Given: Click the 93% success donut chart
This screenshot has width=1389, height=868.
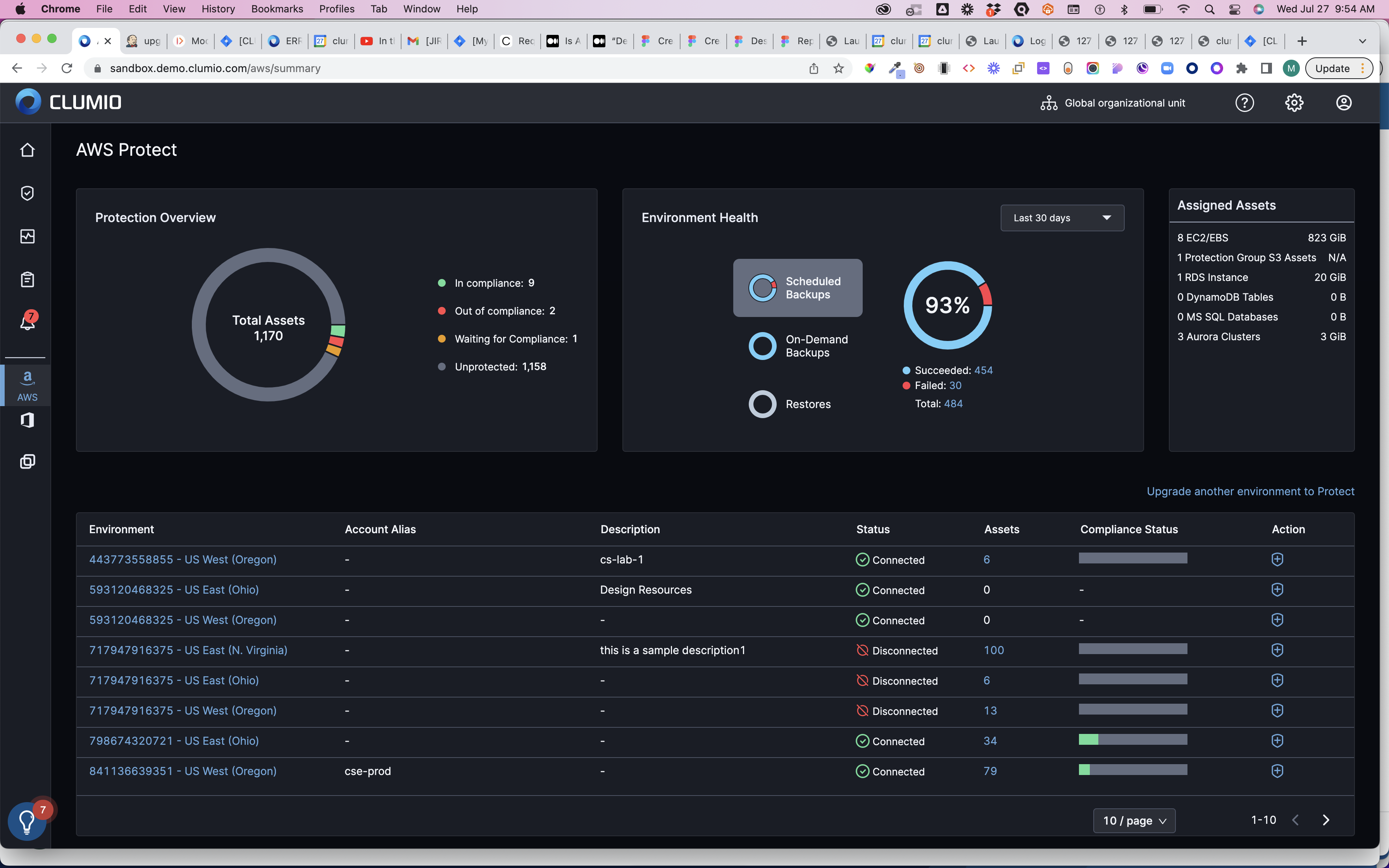Looking at the screenshot, I should point(948,305).
